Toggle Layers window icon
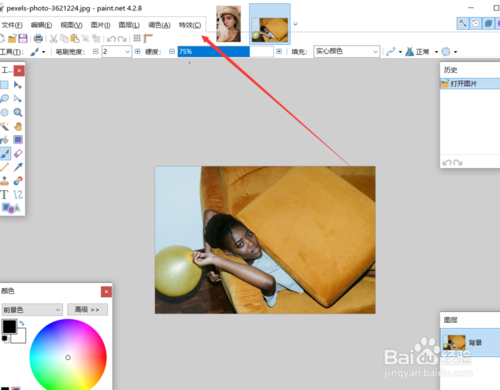The image size is (500, 390). coord(488,23)
